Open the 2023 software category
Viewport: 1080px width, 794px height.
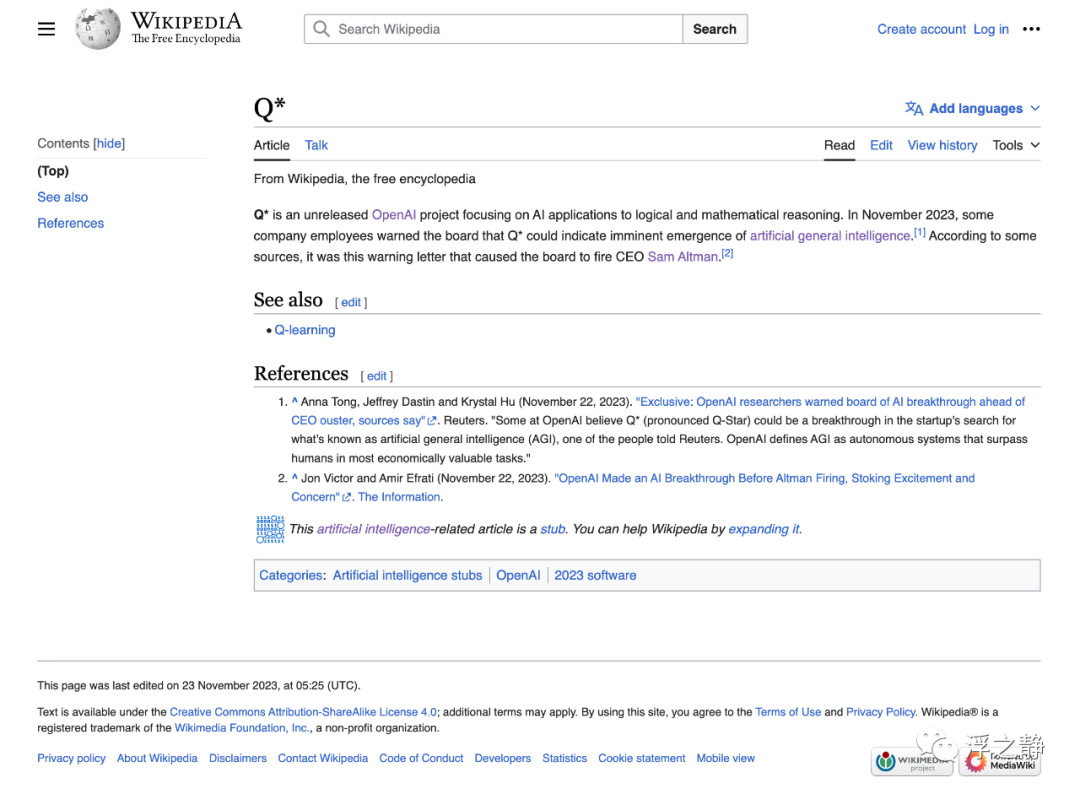tap(595, 575)
